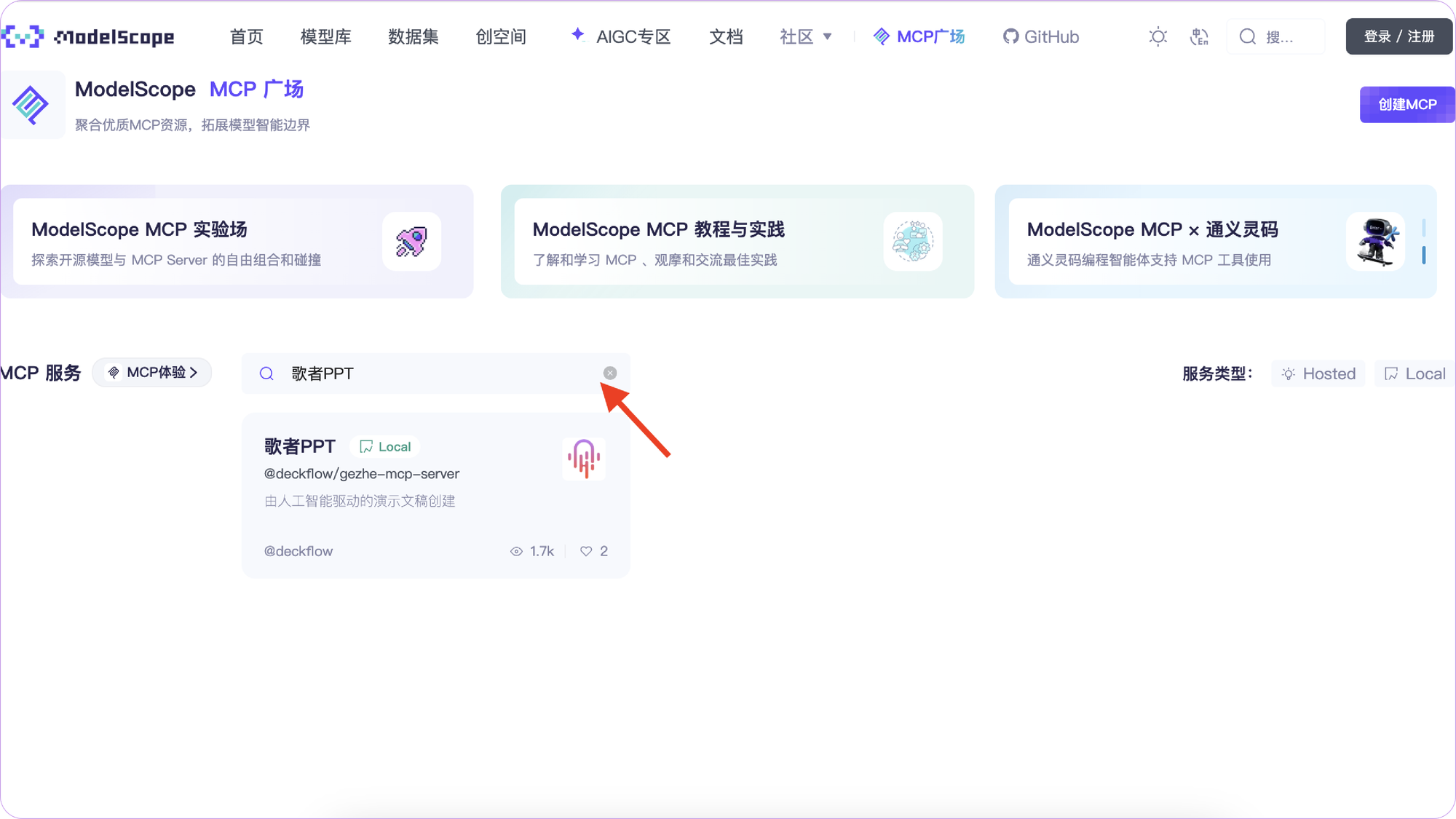Clear the 歌者PPT search text
Image resolution: width=1456 pixels, height=819 pixels.
tap(610, 373)
